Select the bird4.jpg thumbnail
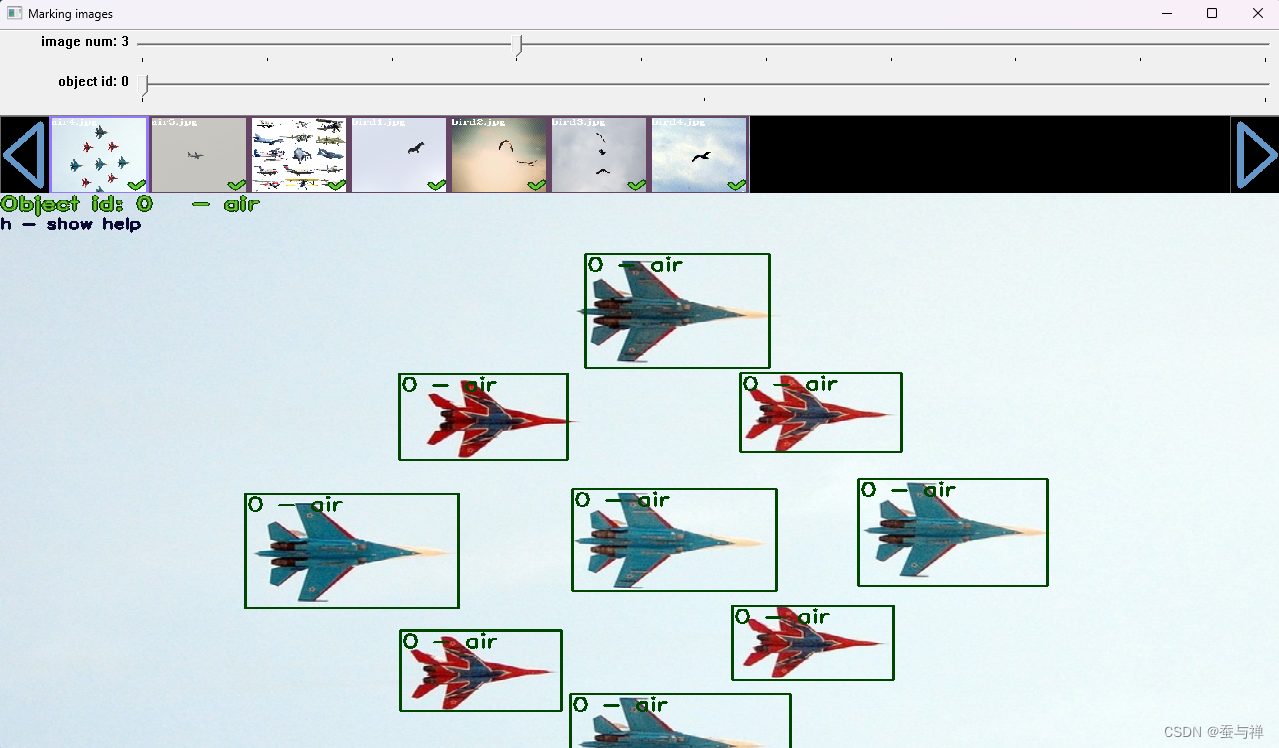 [x=698, y=150]
